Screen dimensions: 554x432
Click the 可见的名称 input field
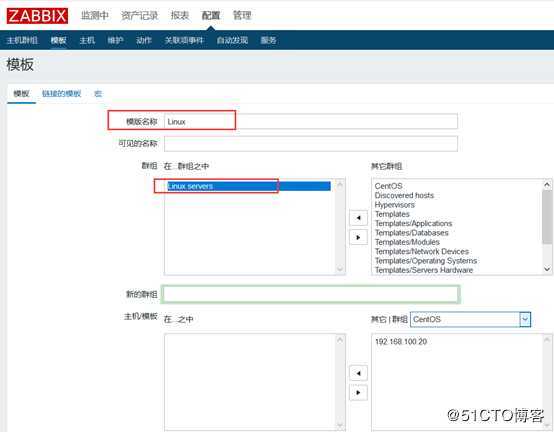pos(311,143)
